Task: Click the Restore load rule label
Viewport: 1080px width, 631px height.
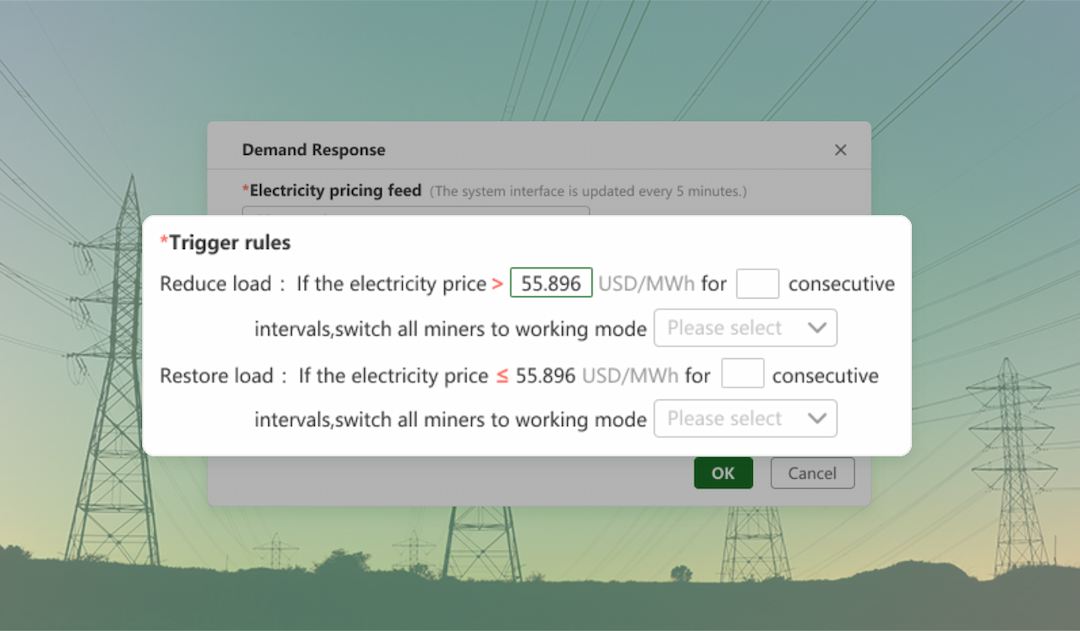Action: [216, 376]
